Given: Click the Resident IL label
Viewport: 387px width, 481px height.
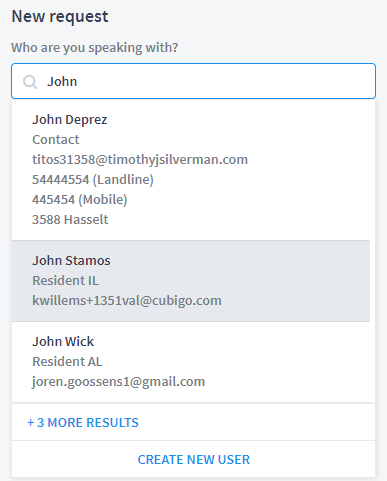Looking at the screenshot, I should (x=65, y=281).
